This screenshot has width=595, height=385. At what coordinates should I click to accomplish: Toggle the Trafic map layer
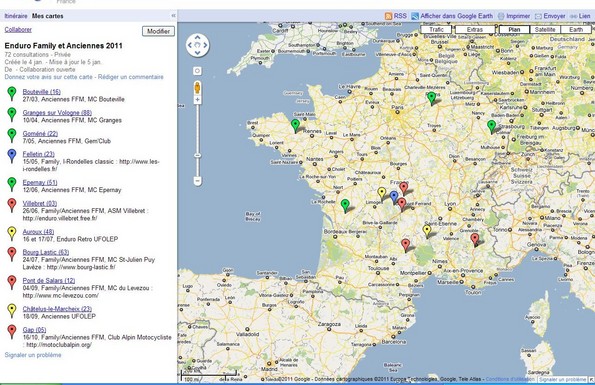coord(436,29)
